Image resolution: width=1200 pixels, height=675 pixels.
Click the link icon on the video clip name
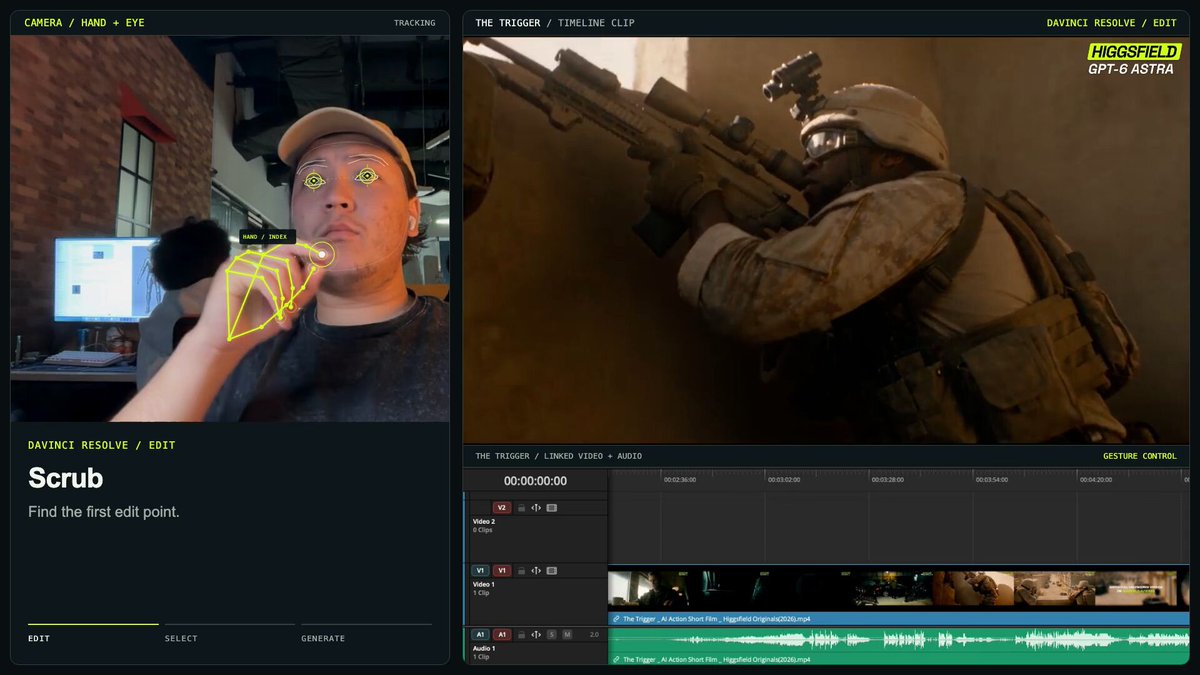[x=616, y=619]
